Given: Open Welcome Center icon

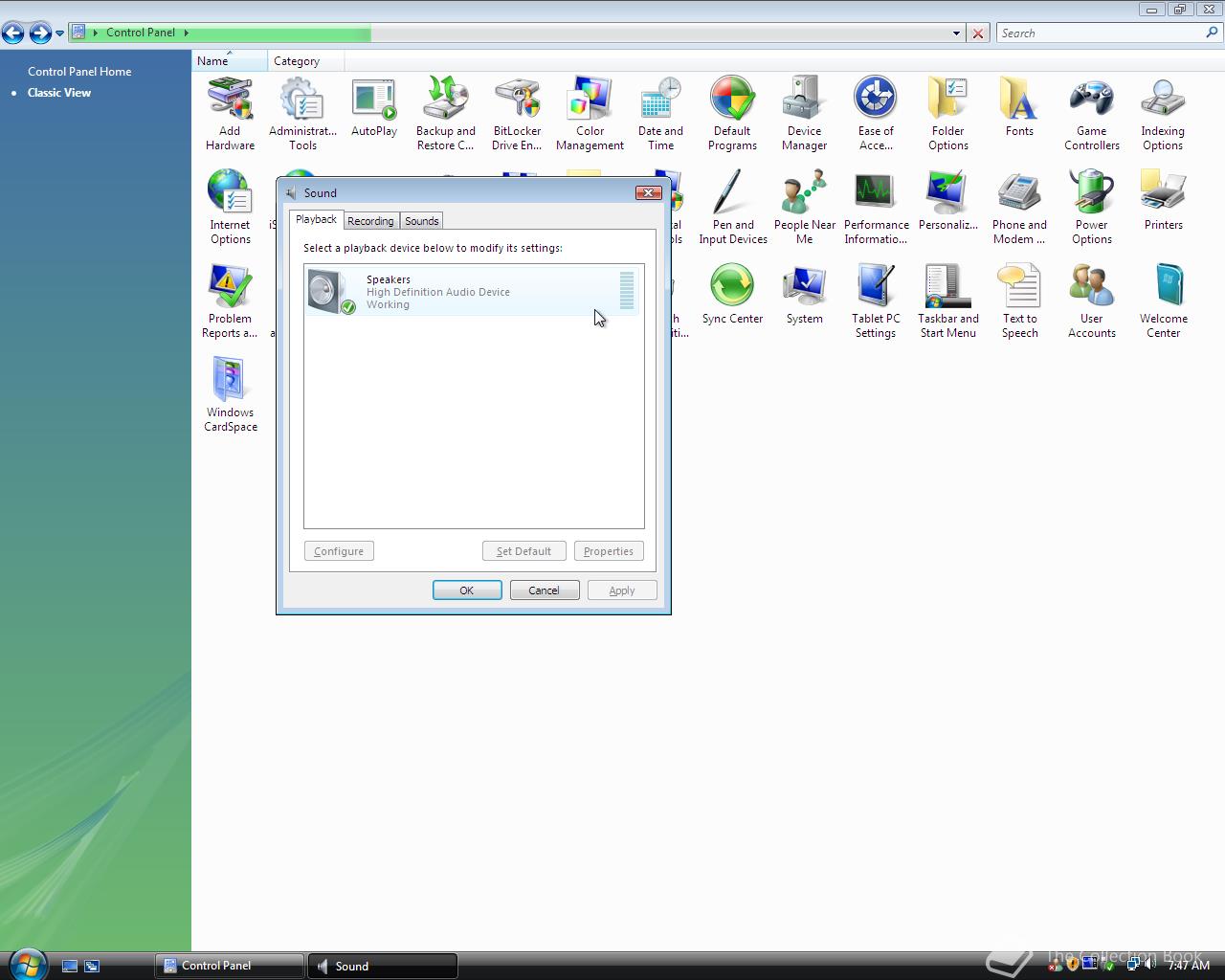Looking at the screenshot, I should click(1163, 301).
